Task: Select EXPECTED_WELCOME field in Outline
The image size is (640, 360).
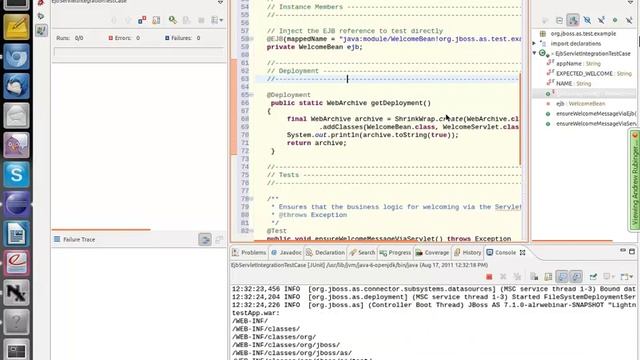Action: (589, 73)
